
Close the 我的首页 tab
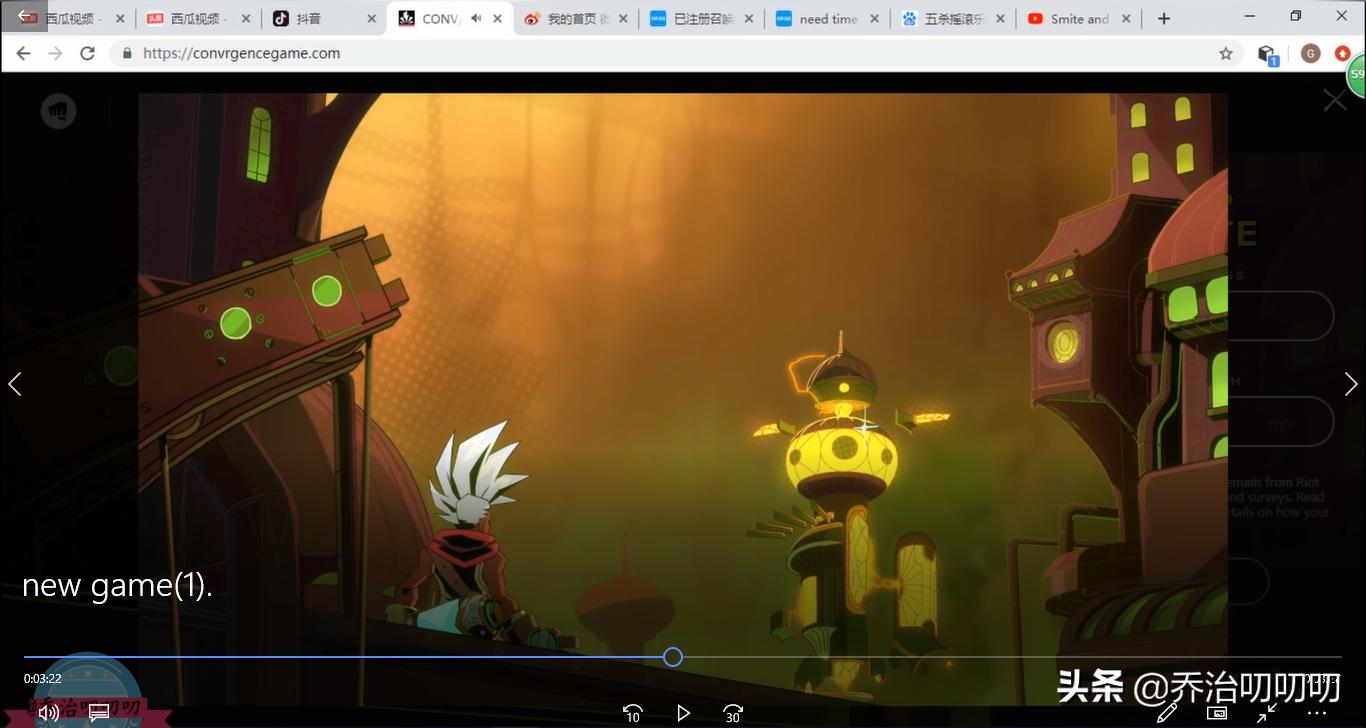[x=623, y=18]
